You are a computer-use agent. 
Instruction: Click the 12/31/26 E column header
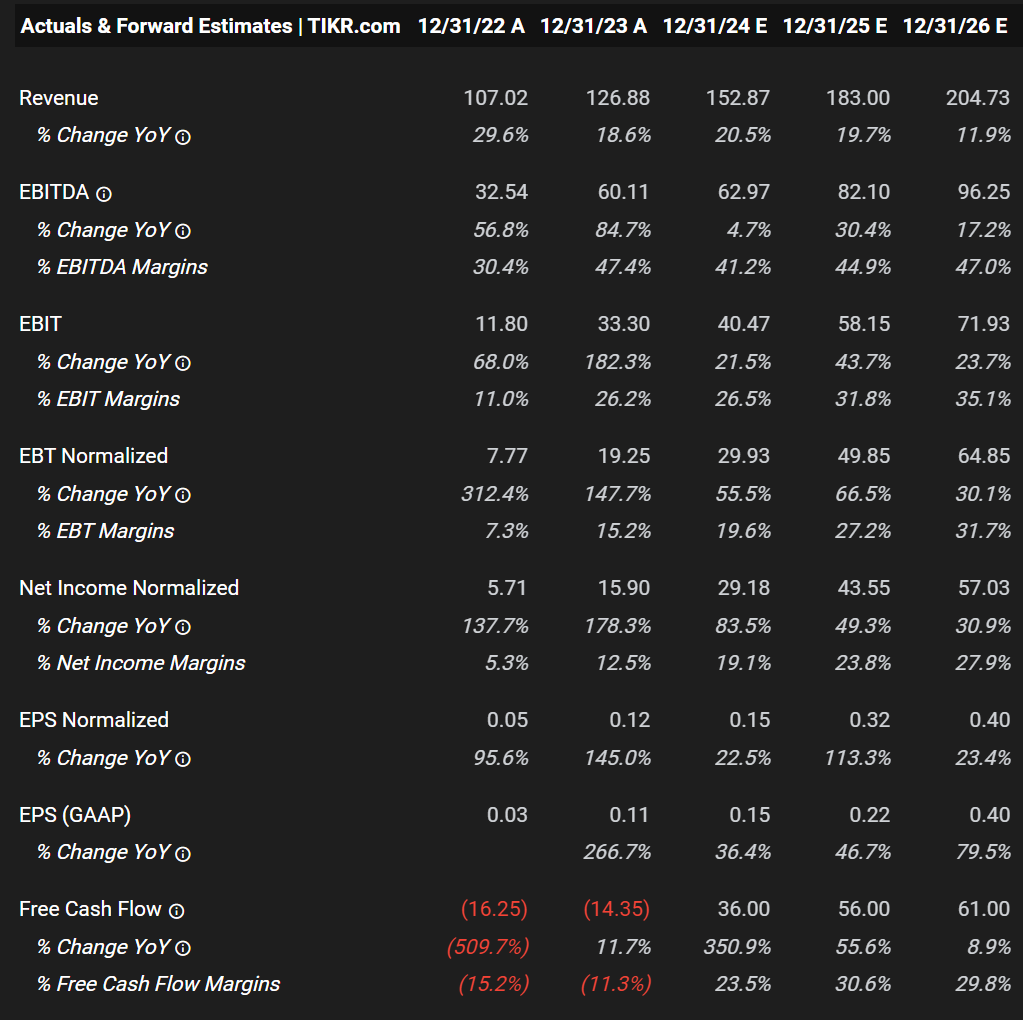(x=955, y=26)
